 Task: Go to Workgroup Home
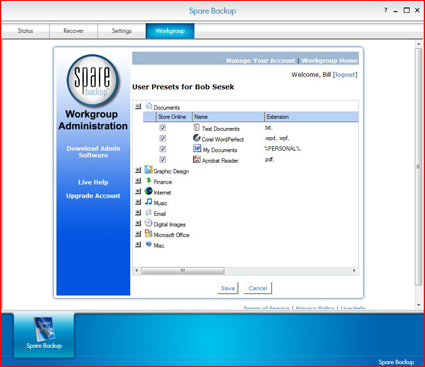pos(329,61)
